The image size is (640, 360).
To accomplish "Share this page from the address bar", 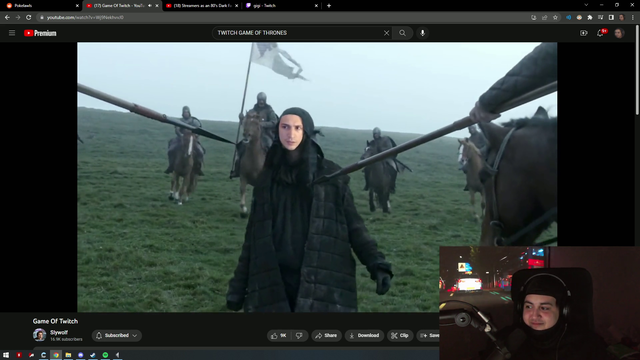I will 544,18.
